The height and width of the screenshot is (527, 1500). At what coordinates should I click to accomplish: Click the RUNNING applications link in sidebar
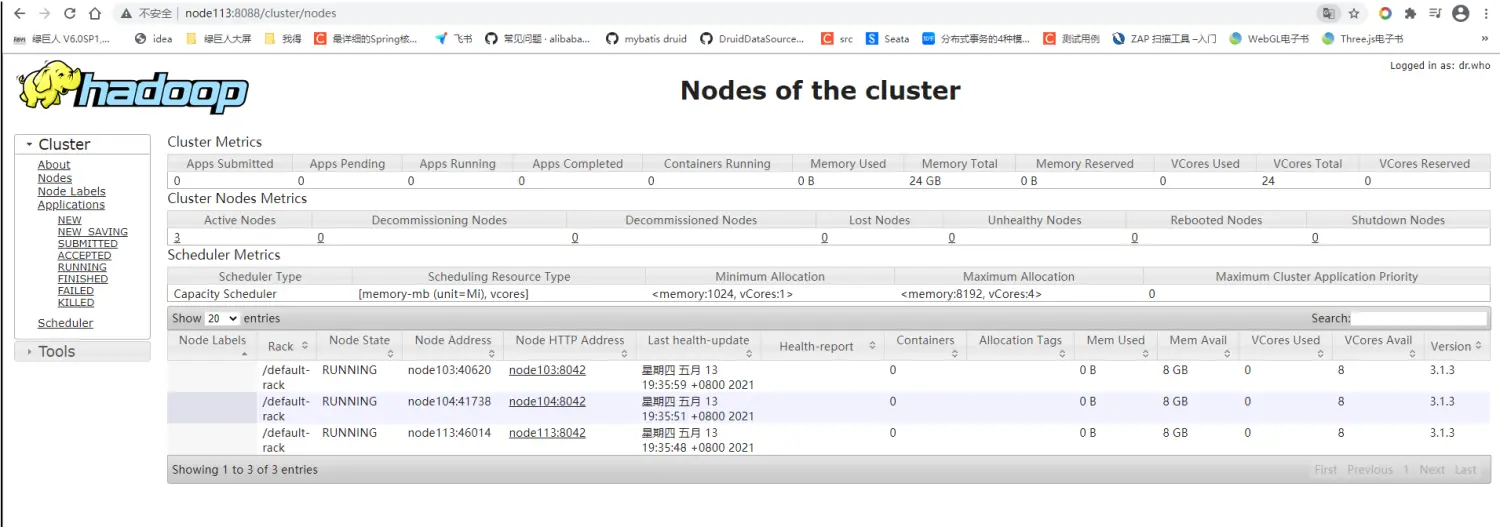82,267
